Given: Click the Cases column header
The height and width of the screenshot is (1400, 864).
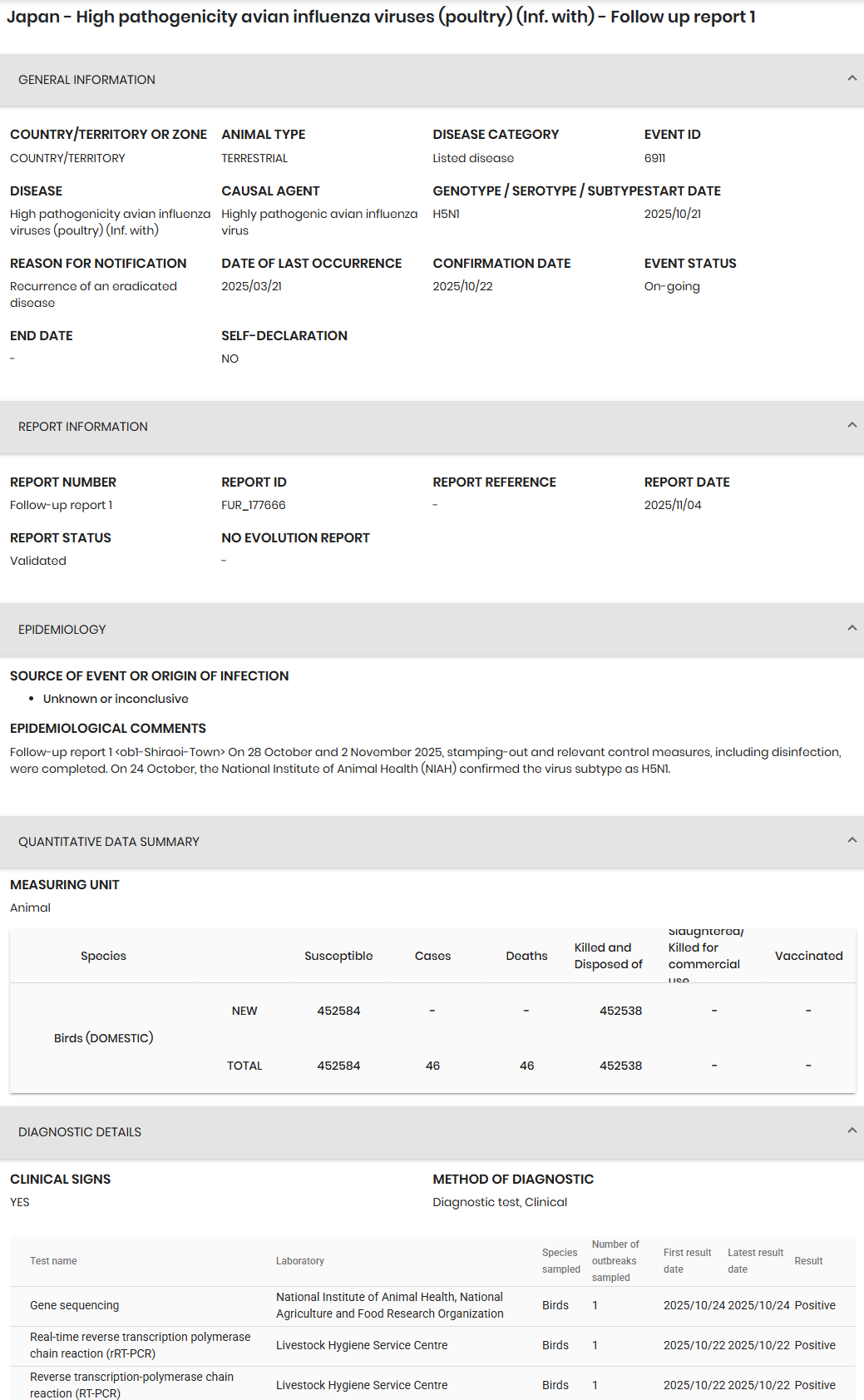Looking at the screenshot, I should pyautogui.click(x=432, y=956).
